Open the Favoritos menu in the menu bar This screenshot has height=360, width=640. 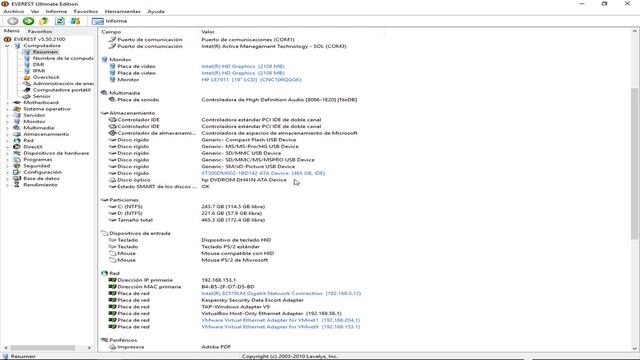[86, 11]
